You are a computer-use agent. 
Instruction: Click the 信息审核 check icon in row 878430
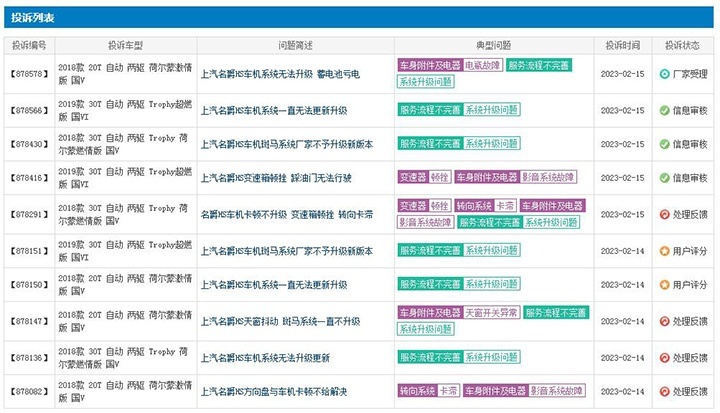664,144
